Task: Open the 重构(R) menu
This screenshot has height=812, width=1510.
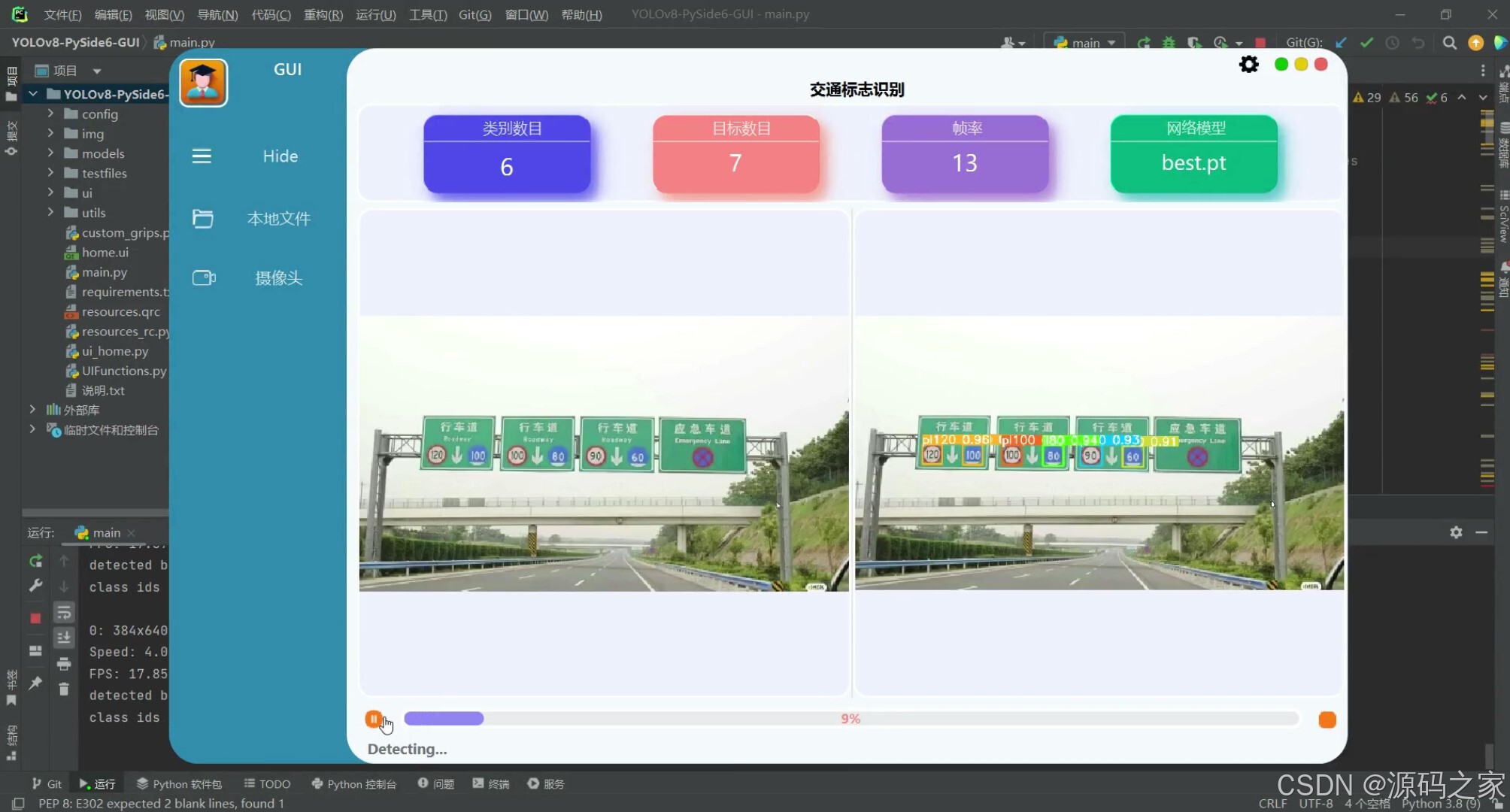Action: tap(323, 14)
